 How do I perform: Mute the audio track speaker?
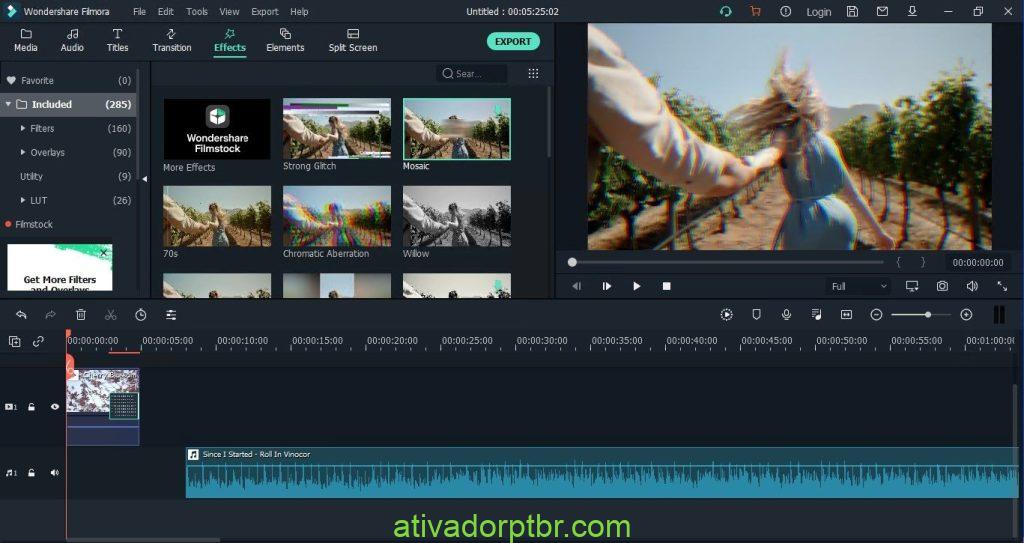click(x=54, y=472)
